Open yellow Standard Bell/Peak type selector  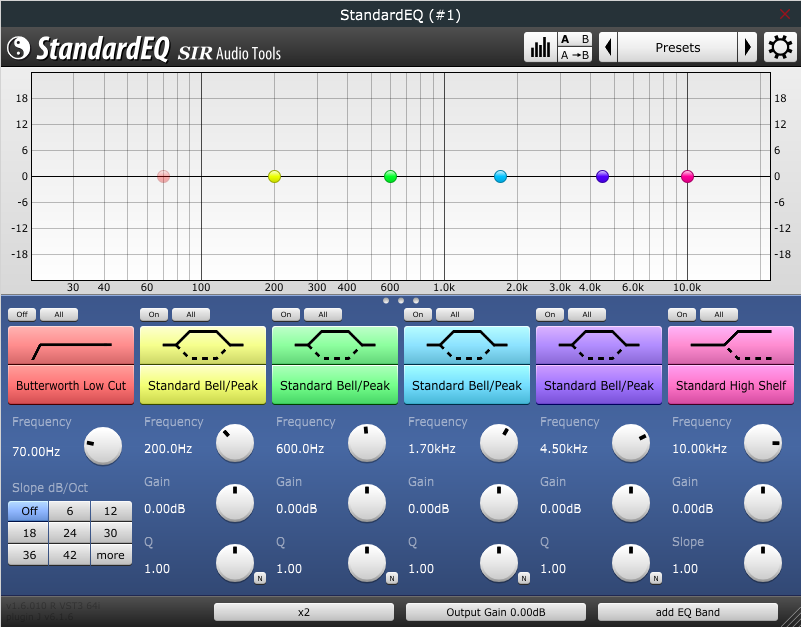tap(203, 385)
